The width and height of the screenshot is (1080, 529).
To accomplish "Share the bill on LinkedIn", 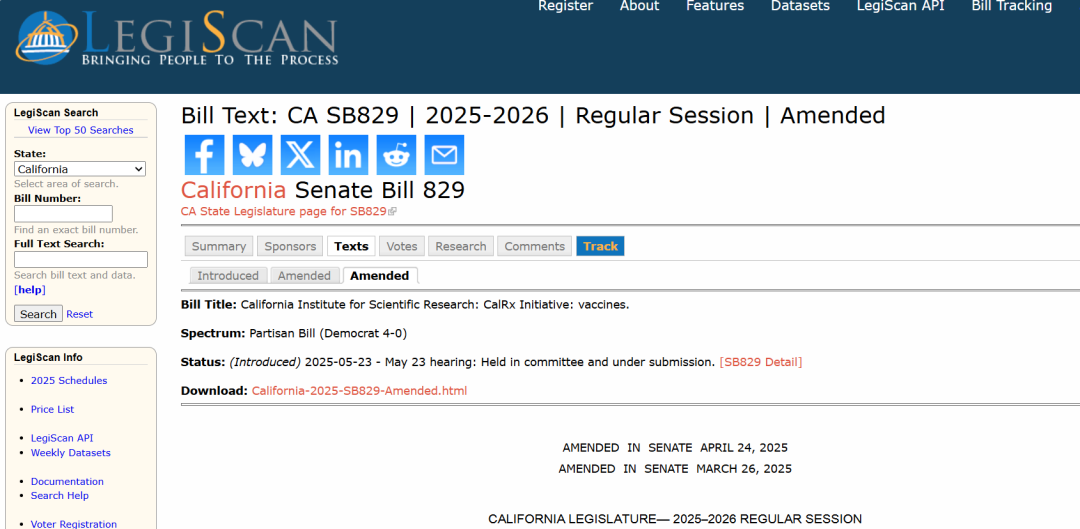I will (348, 155).
